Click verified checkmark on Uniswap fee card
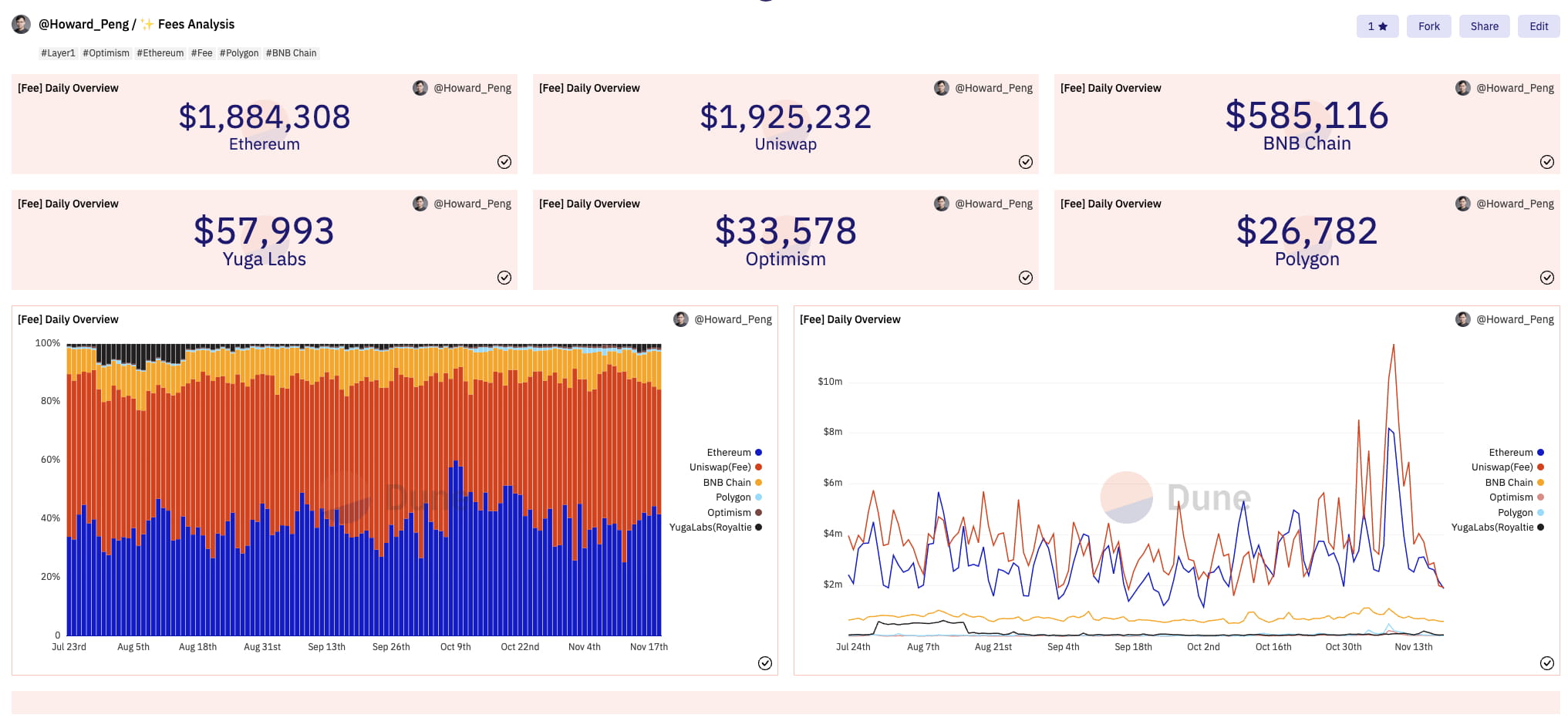The height and width of the screenshot is (718, 1568). (x=1025, y=162)
